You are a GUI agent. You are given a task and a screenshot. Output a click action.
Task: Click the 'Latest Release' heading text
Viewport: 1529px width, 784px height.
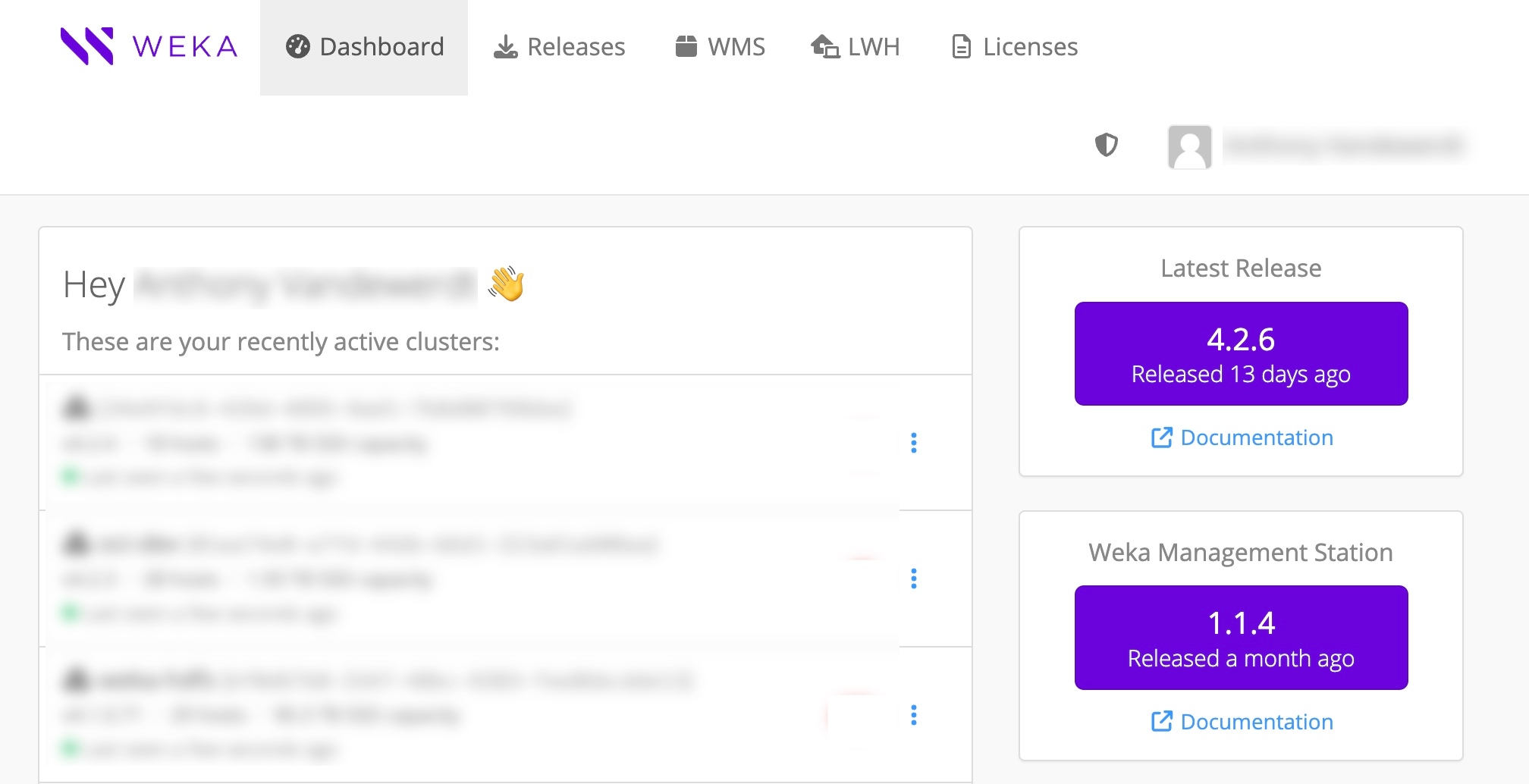coord(1241,268)
